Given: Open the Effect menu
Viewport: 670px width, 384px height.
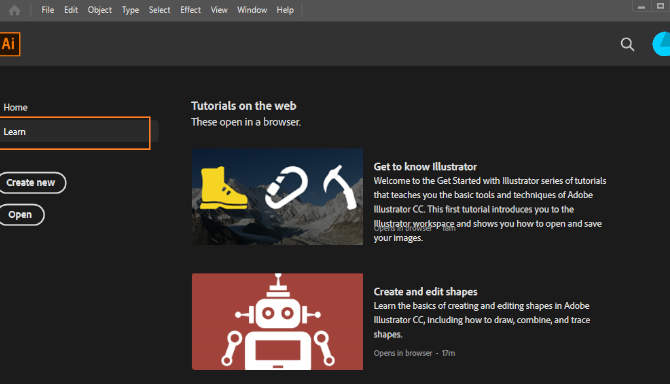Looking at the screenshot, I should coord(190,10).
